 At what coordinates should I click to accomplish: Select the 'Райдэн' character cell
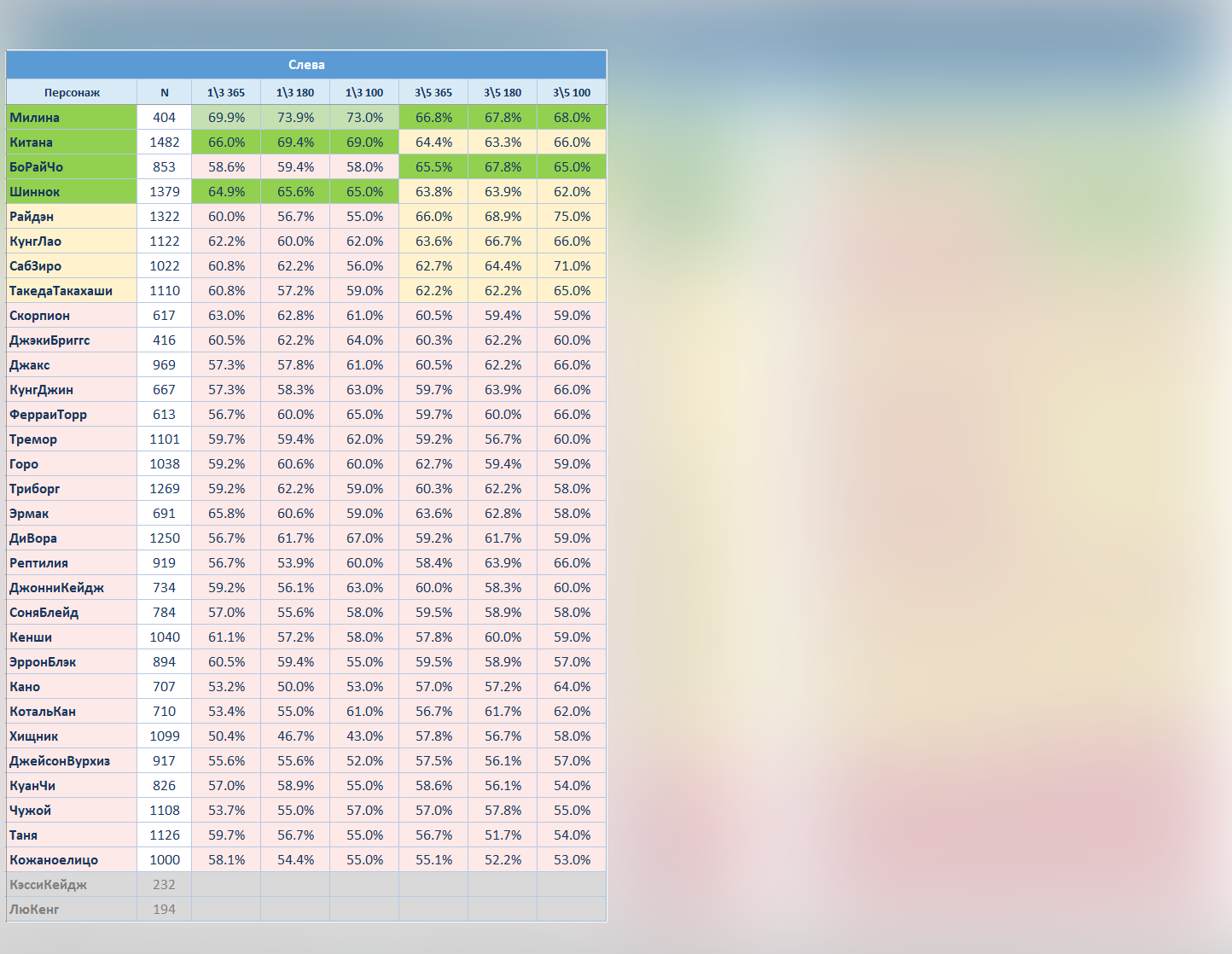point(72,217)
